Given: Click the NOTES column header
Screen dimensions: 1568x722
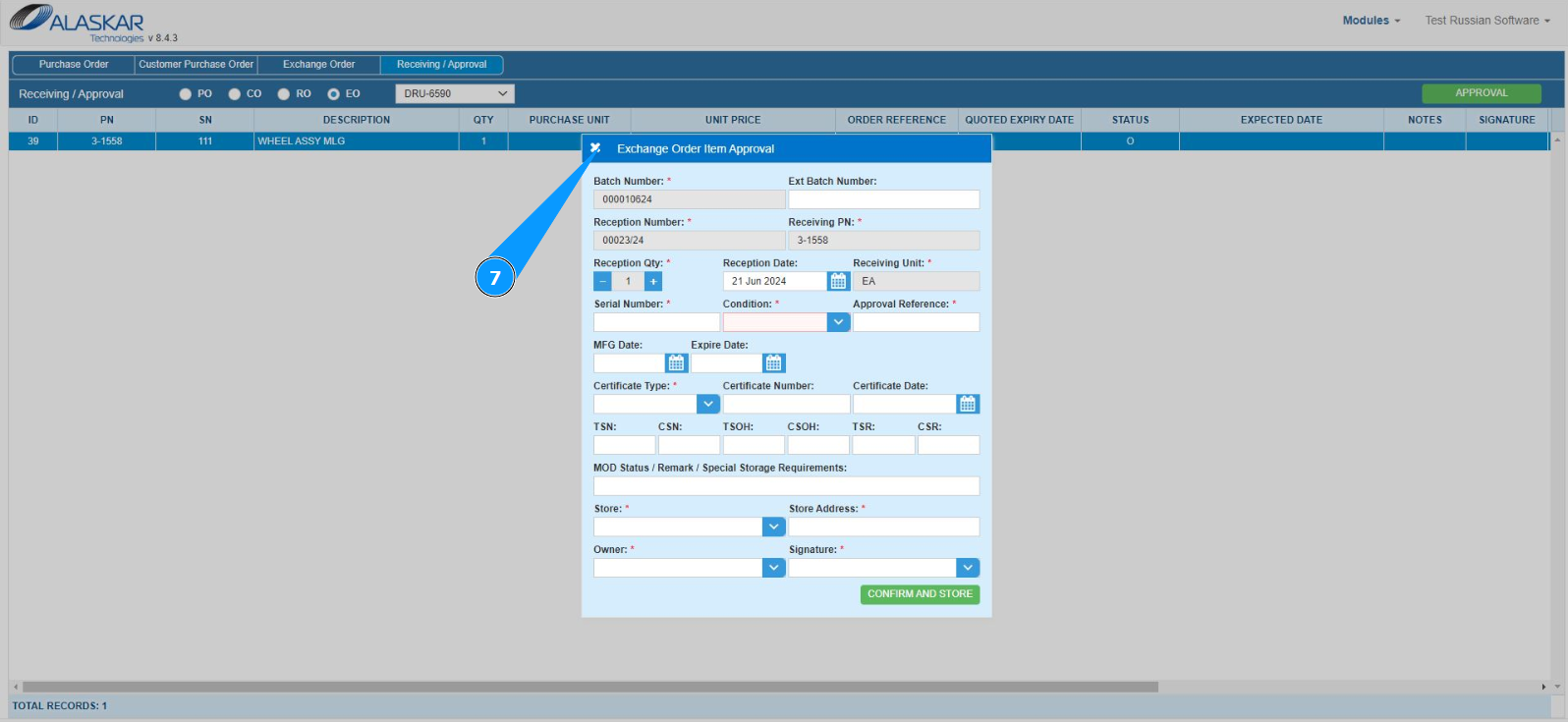Looking at the screenshot, I should pos(1426,120).
